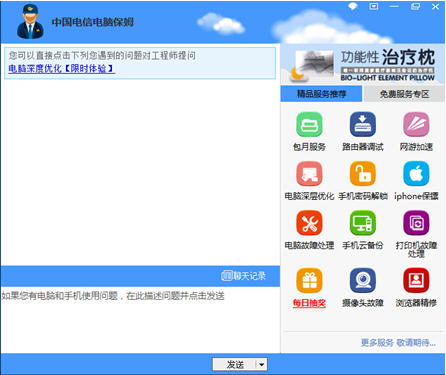
Task: Launch the 网游加速 game acceleration icon
Action: point(416,124)
